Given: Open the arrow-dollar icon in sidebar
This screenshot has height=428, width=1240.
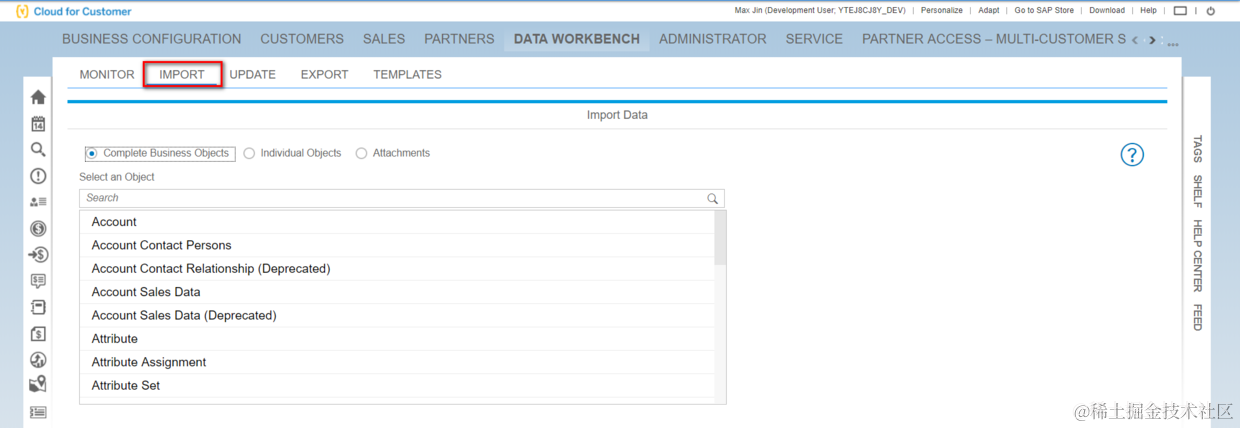Looking at the screenshot, I should click(38, 254).
